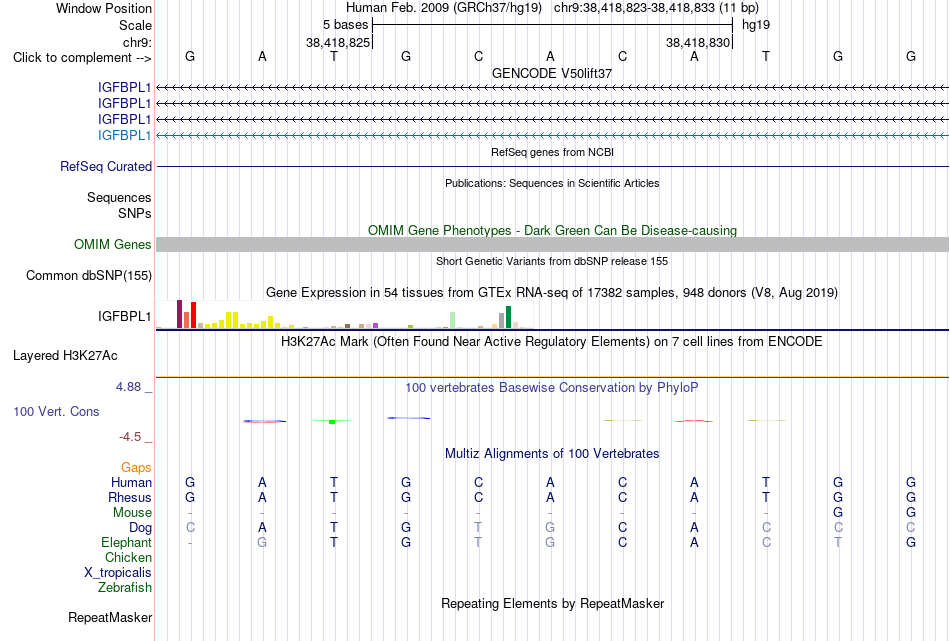Click the tall dark purple GTEx expression bar
The width and height of the screenshot is (950, 641).
pyautogui.click(x=179, y=314)
